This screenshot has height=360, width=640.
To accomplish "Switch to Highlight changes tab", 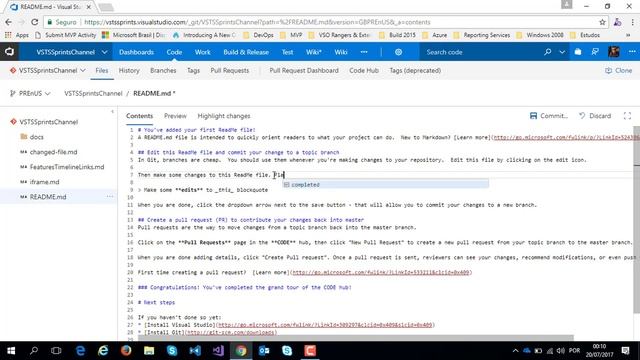I will coord(224,116).
